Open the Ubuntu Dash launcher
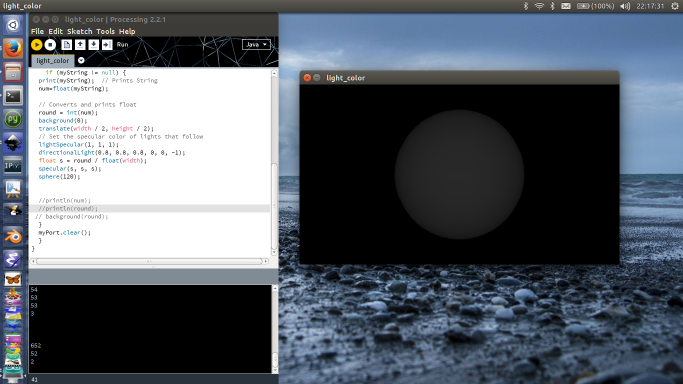 13,25
